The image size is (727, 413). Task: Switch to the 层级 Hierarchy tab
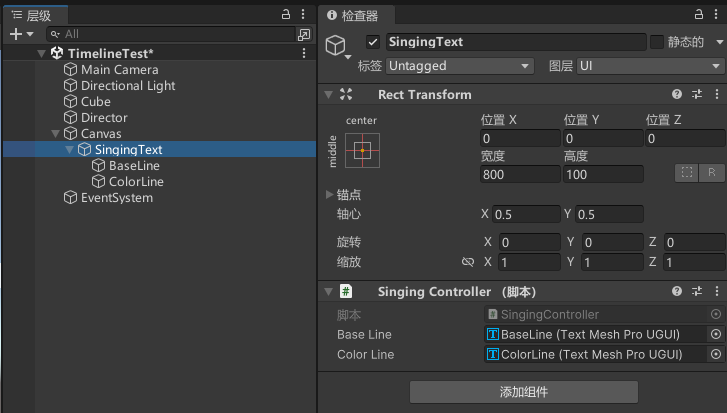(x=33, y=14)
